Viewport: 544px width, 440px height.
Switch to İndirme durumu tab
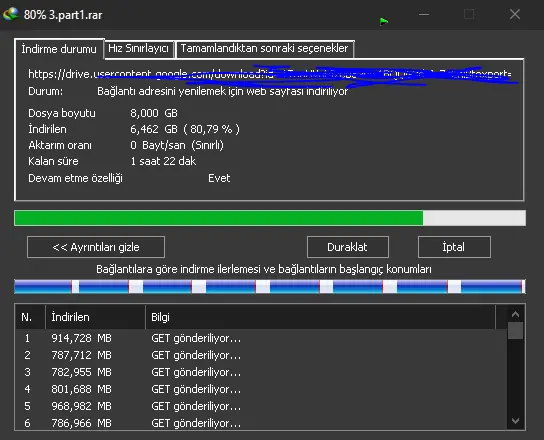pos(59,49)
